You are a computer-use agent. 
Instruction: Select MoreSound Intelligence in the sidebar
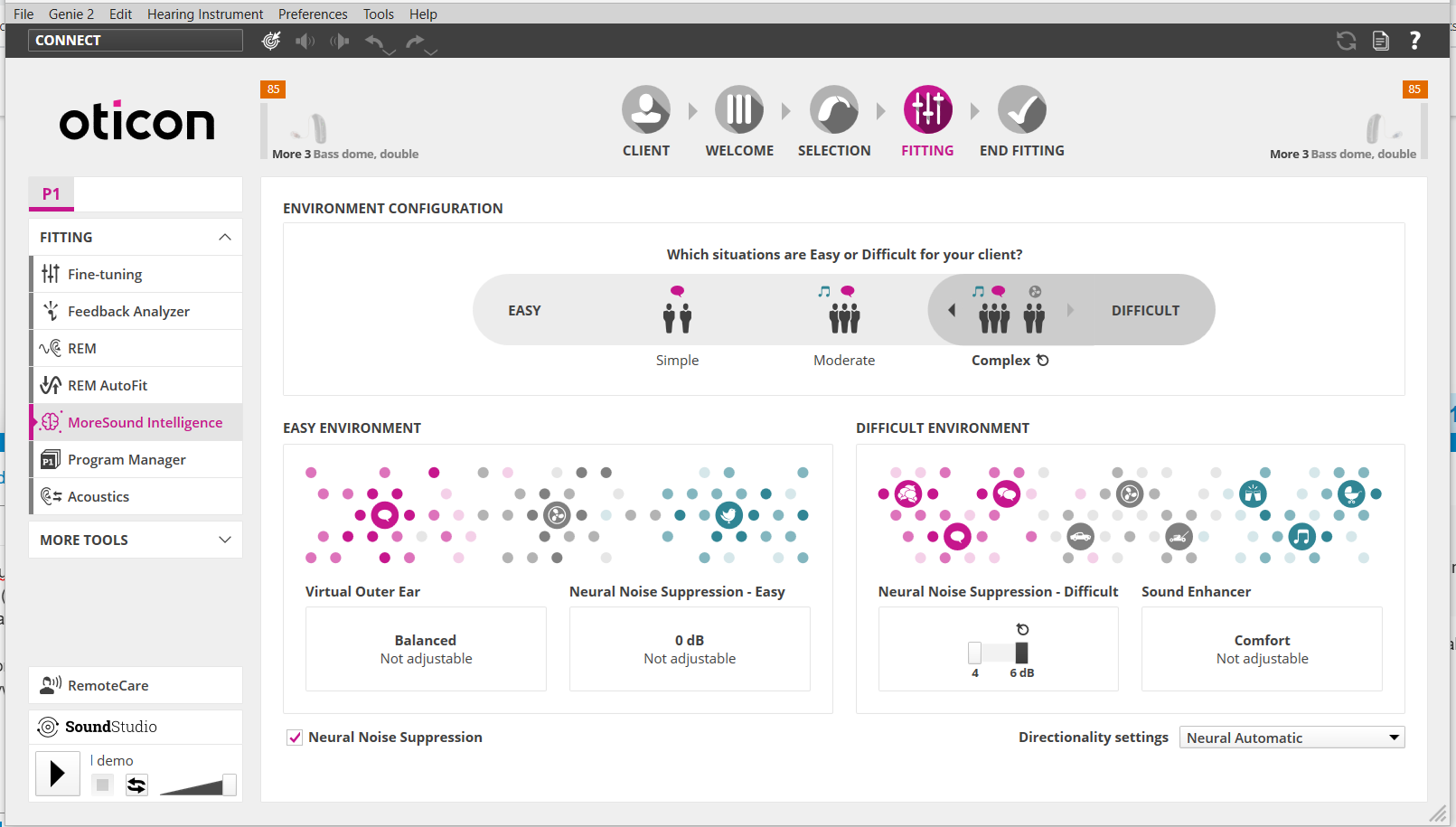point(136,422)
